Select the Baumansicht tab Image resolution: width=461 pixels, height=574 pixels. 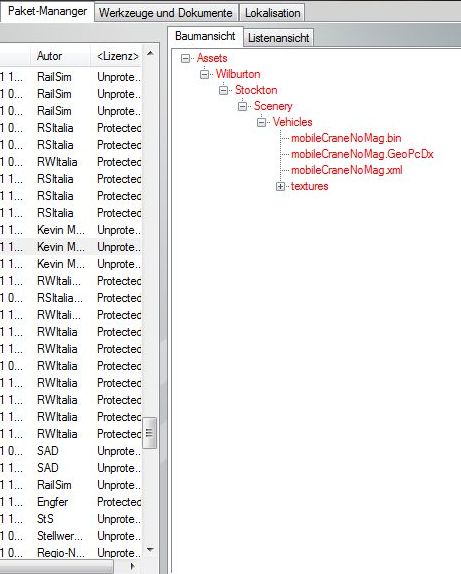coord(205,36)
